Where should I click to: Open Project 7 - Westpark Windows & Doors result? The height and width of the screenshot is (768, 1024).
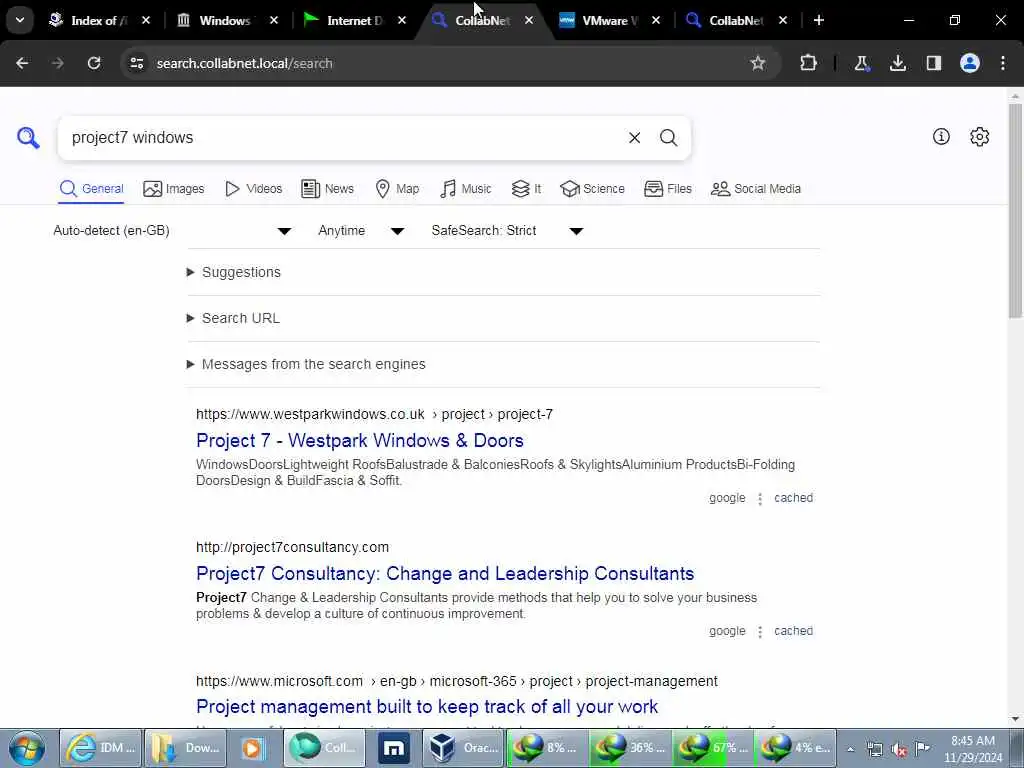pos(360,441)
